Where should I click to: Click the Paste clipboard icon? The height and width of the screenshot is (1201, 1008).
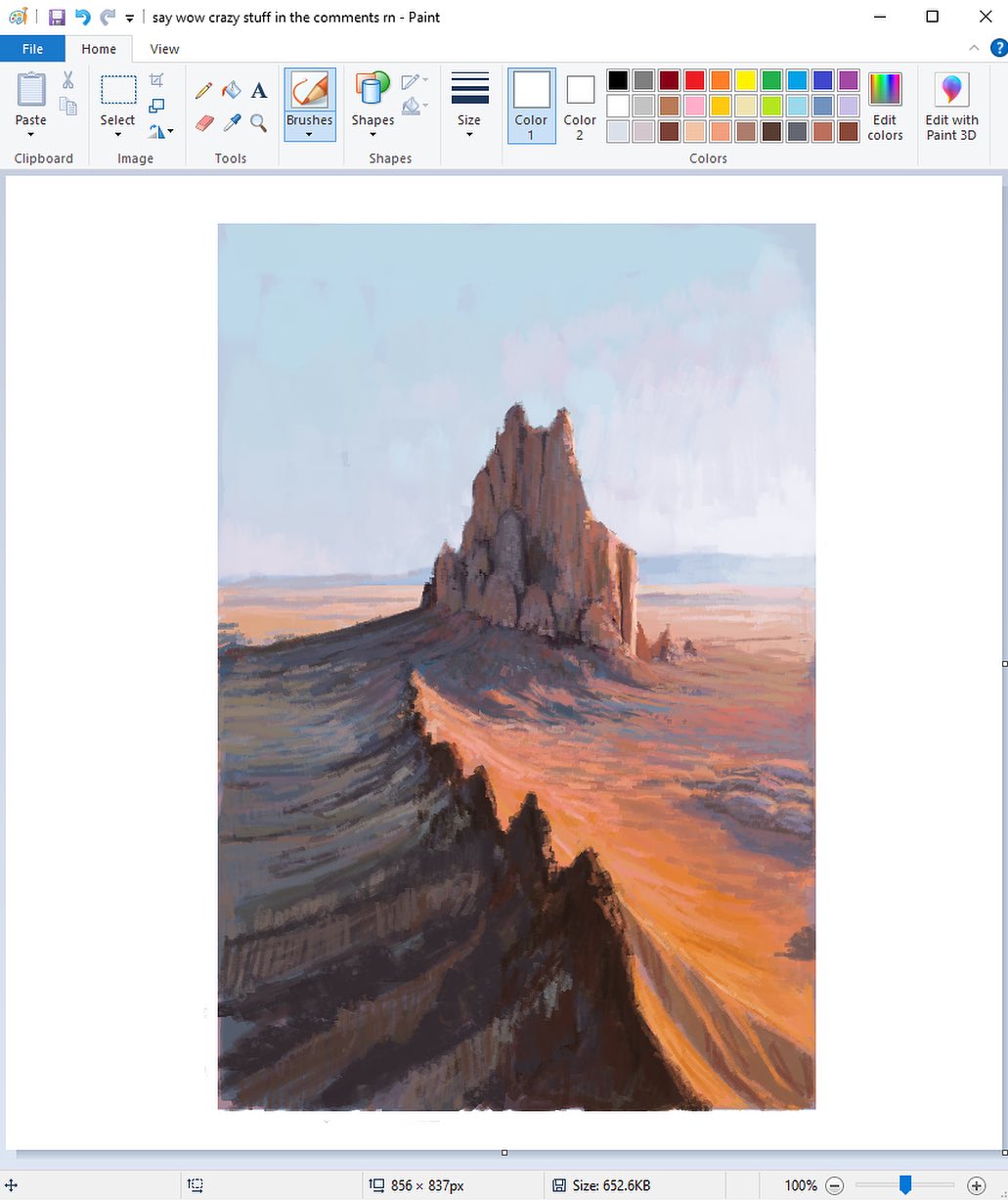pos(31,89)
